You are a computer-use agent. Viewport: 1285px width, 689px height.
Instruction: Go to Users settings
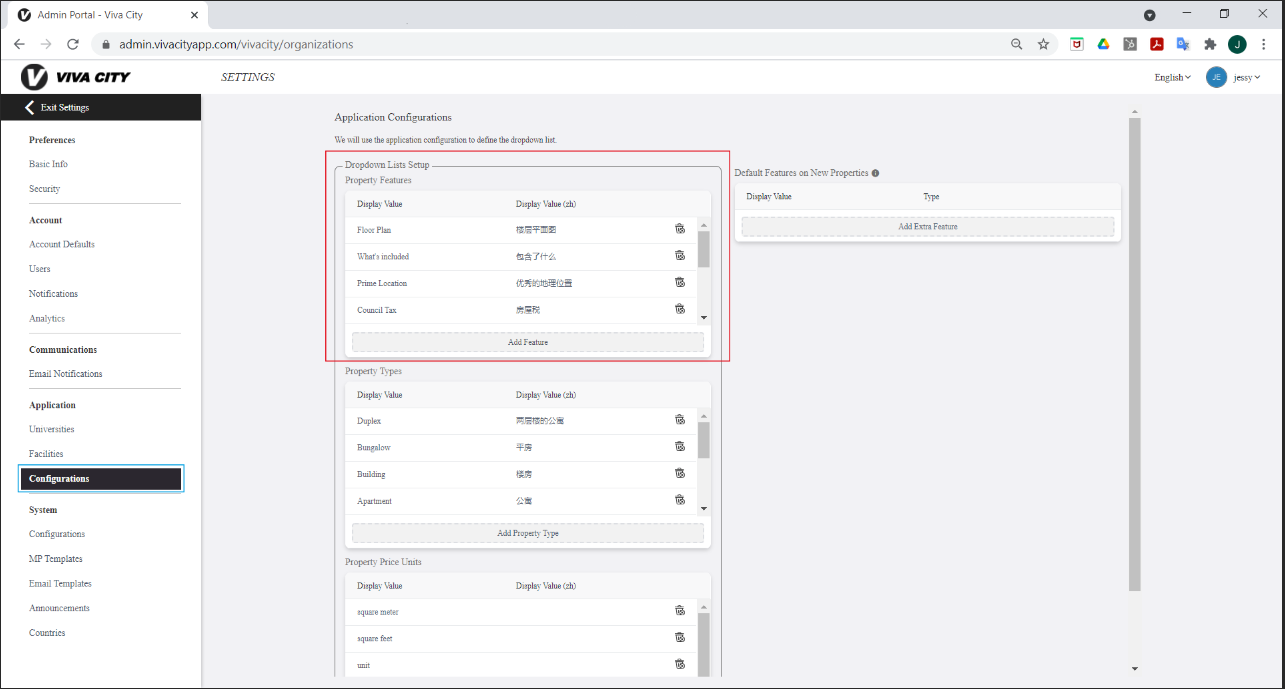pyautogui.click(x=40, y=269)
